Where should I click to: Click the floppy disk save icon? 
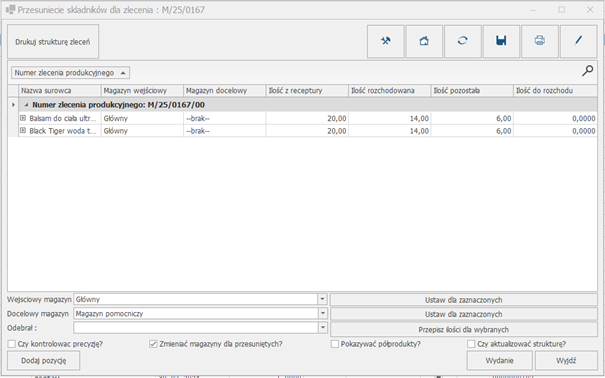pos(501,41)
